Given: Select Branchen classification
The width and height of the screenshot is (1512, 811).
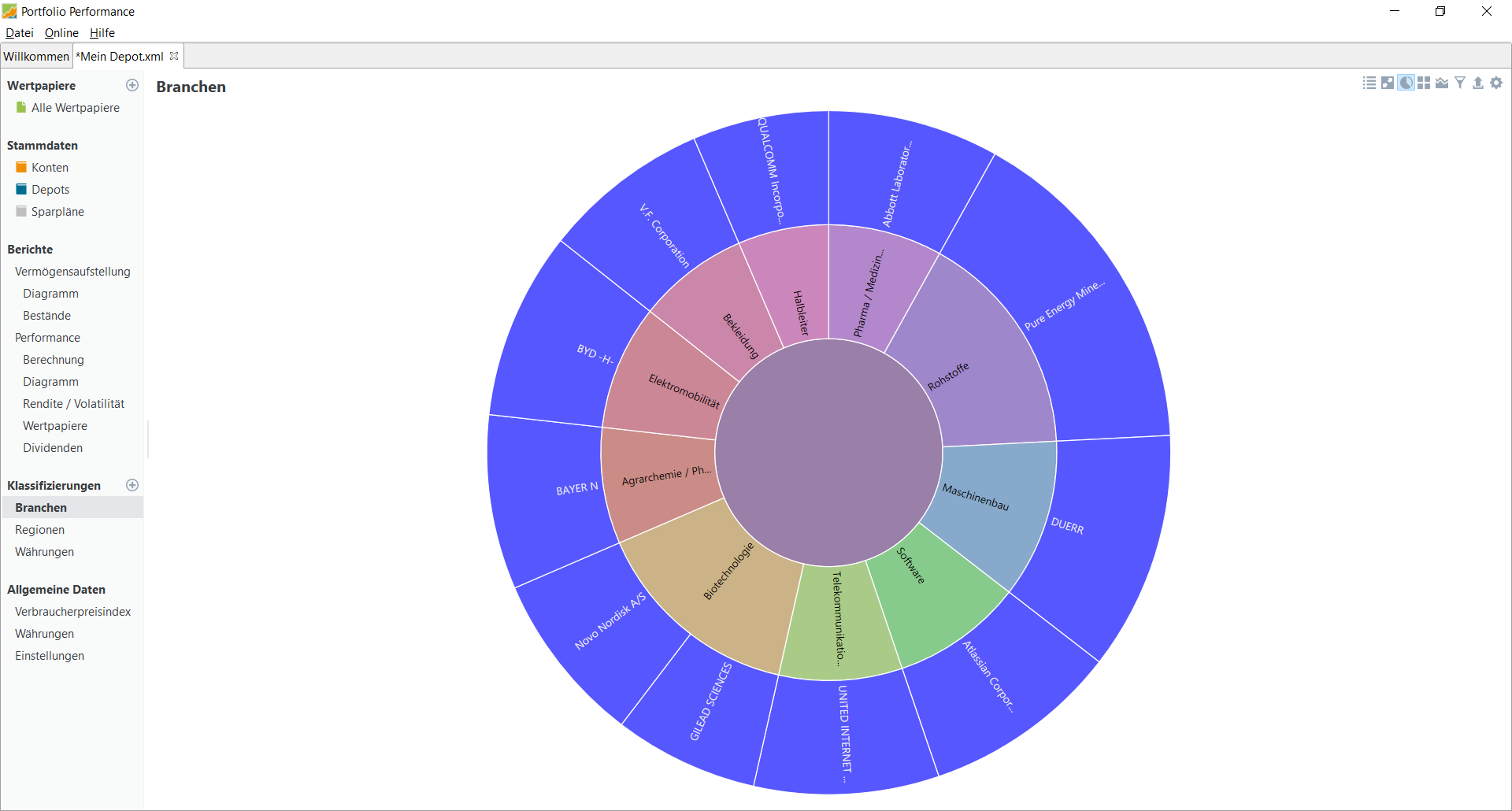Looking at the screenshot, I should [41, 508].
